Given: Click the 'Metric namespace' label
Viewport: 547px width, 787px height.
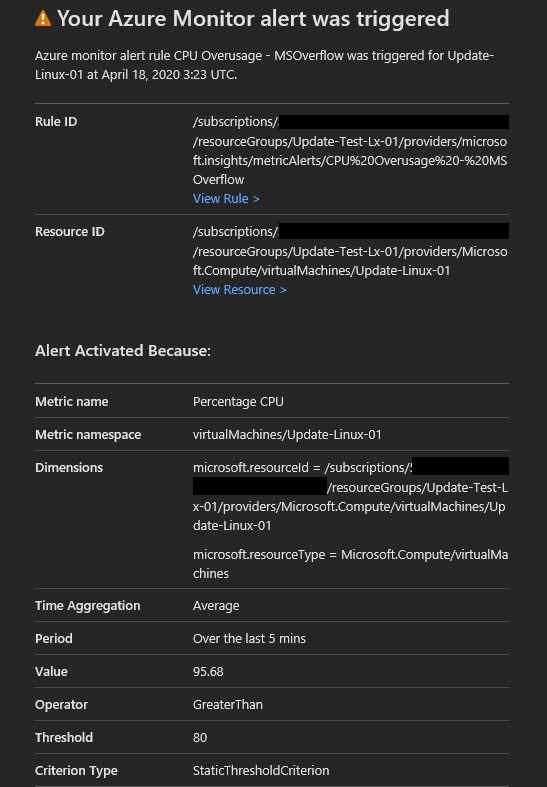Looking at the screenshot, I should click(88, 435).
